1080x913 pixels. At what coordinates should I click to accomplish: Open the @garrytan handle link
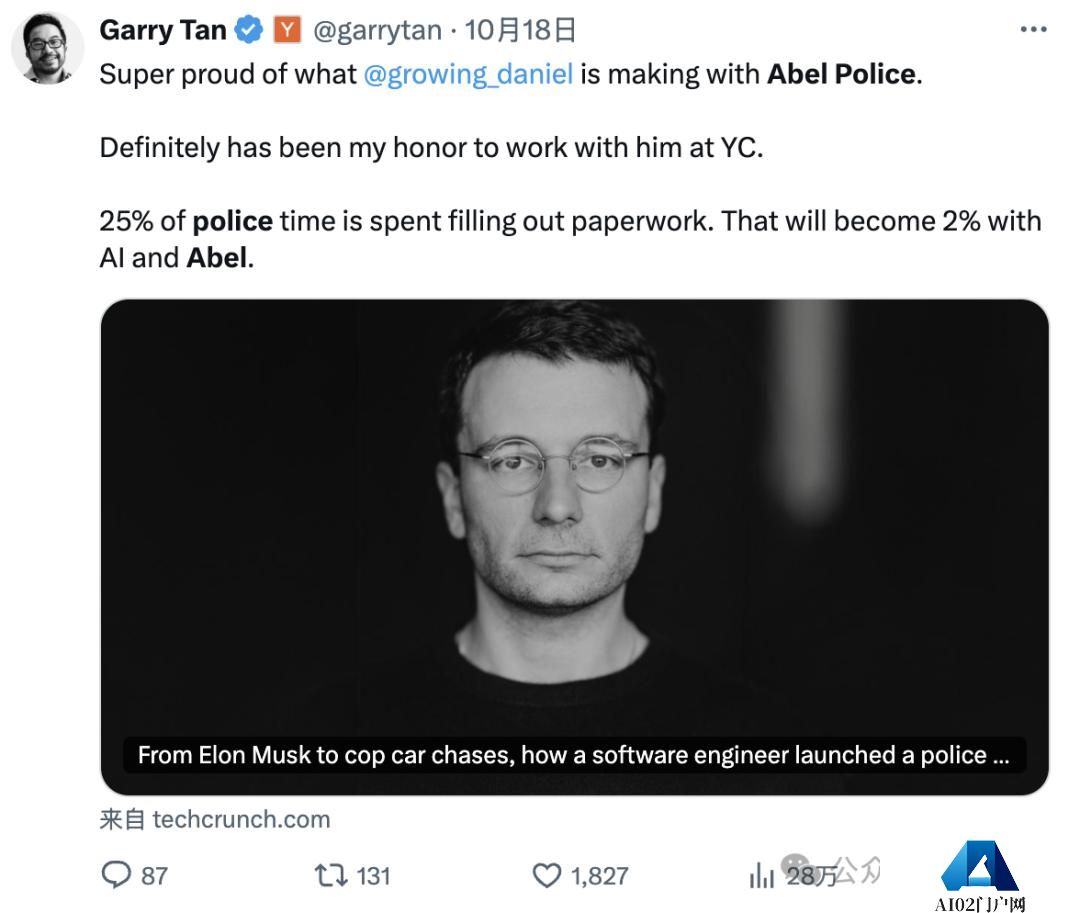coord(377,30)
